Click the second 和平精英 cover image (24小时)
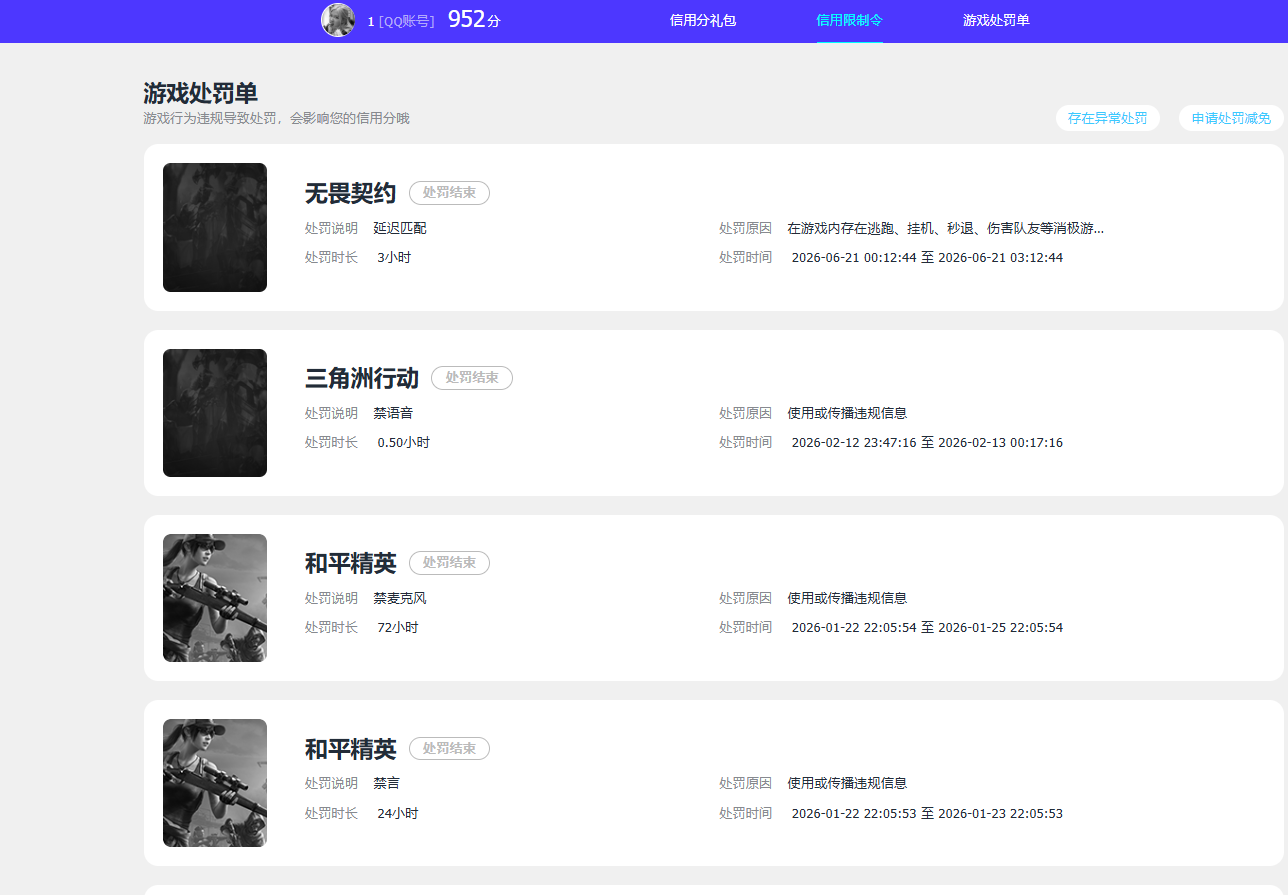1288x895 pixels. tap(215, 783)
